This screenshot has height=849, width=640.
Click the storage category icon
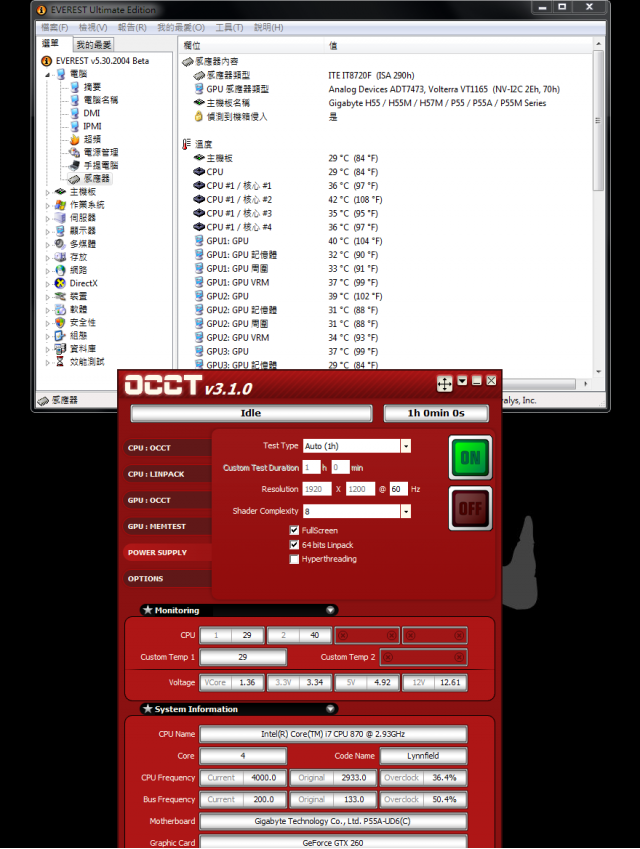pos(61,257)
